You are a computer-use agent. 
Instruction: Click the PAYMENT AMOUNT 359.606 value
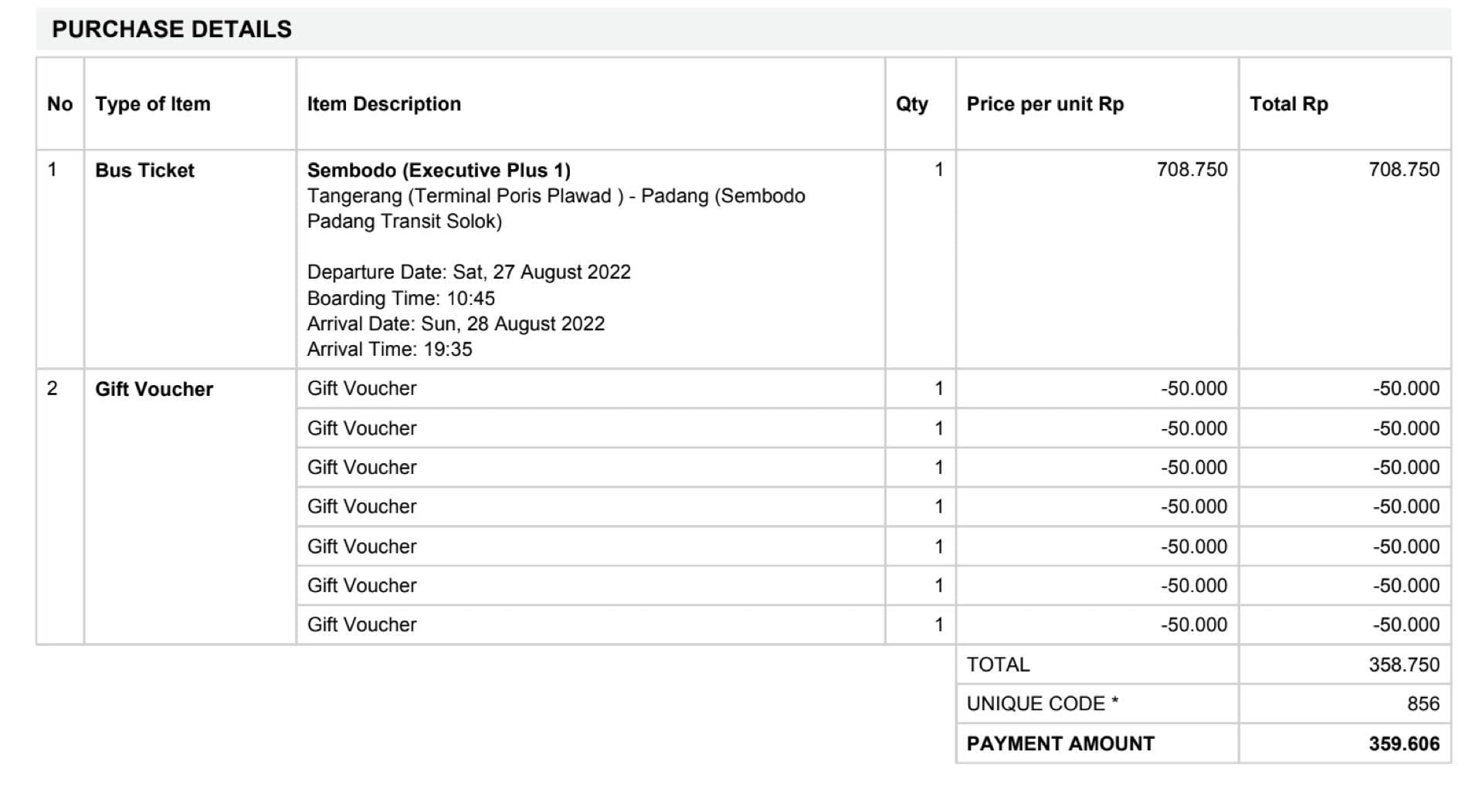click(1403, 744)
